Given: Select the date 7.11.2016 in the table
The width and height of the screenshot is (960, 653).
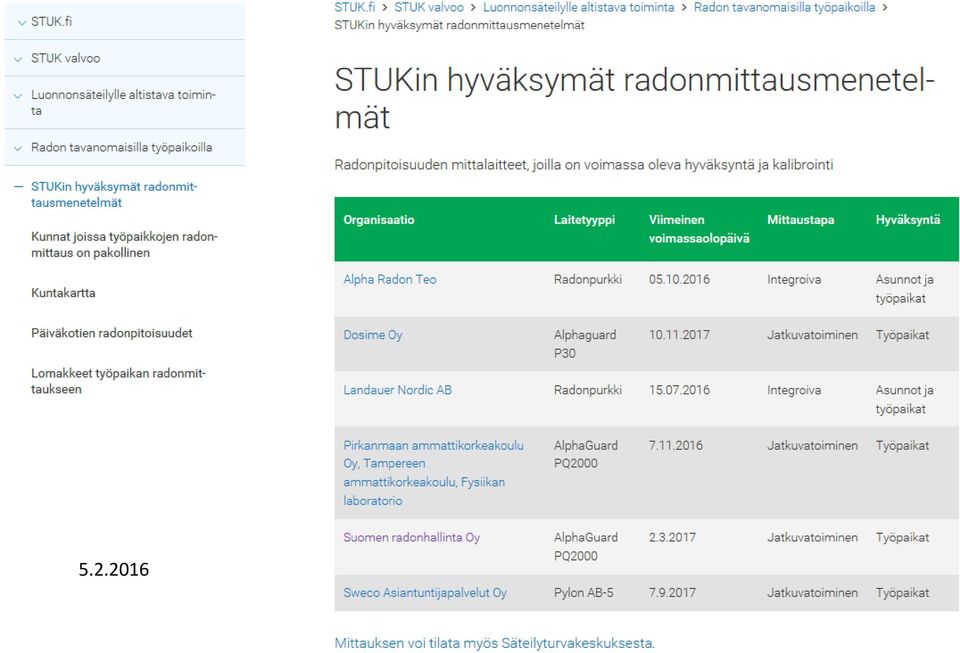Looking at the screenshot, I should pos(676,446).
